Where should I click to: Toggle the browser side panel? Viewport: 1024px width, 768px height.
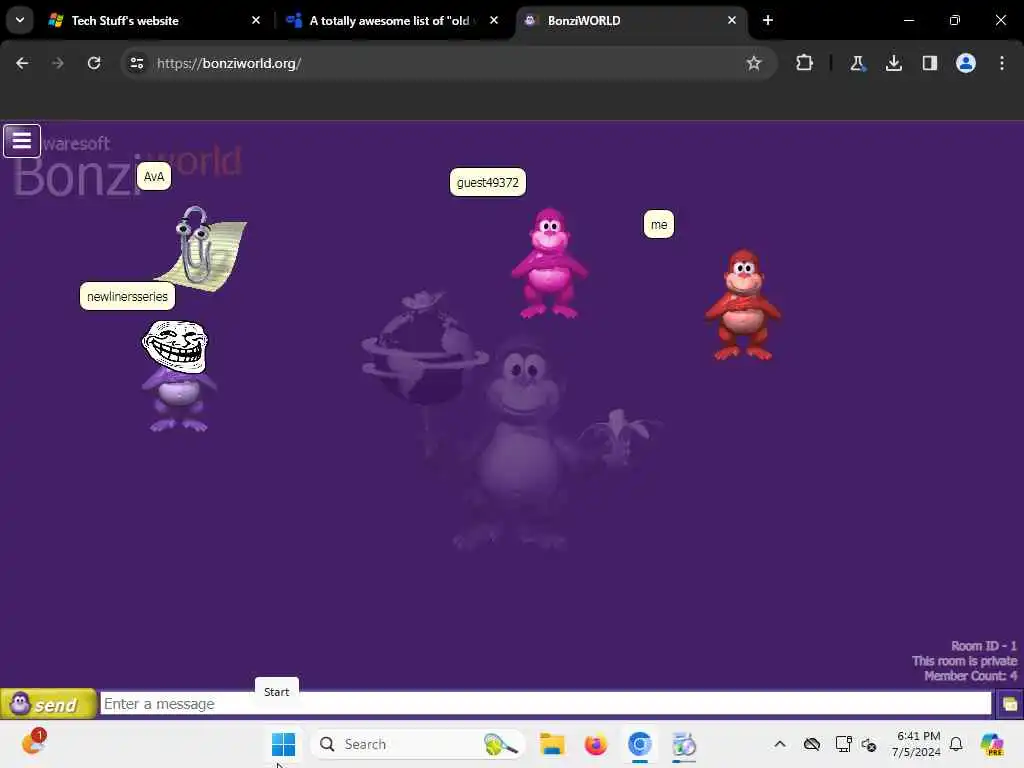point(930,63)
